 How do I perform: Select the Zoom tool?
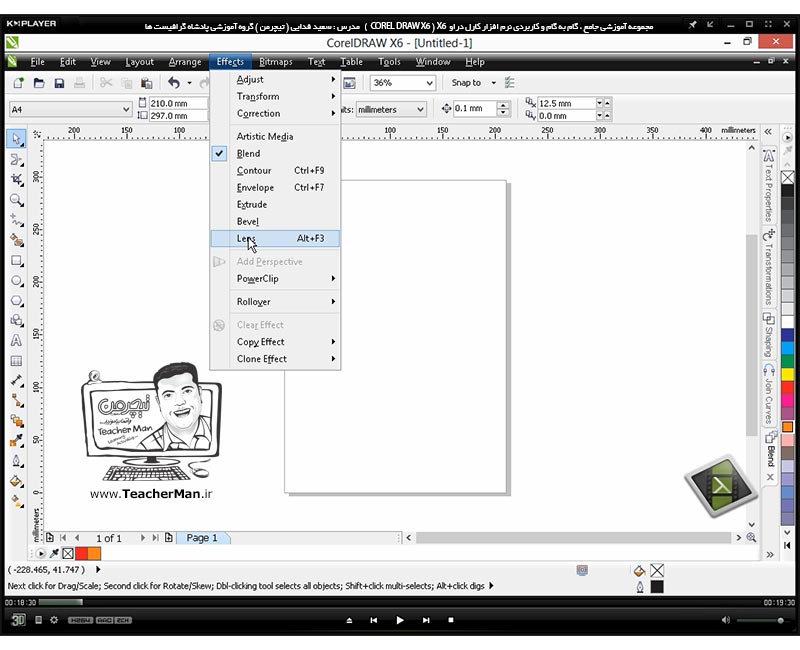click(16, 199)
